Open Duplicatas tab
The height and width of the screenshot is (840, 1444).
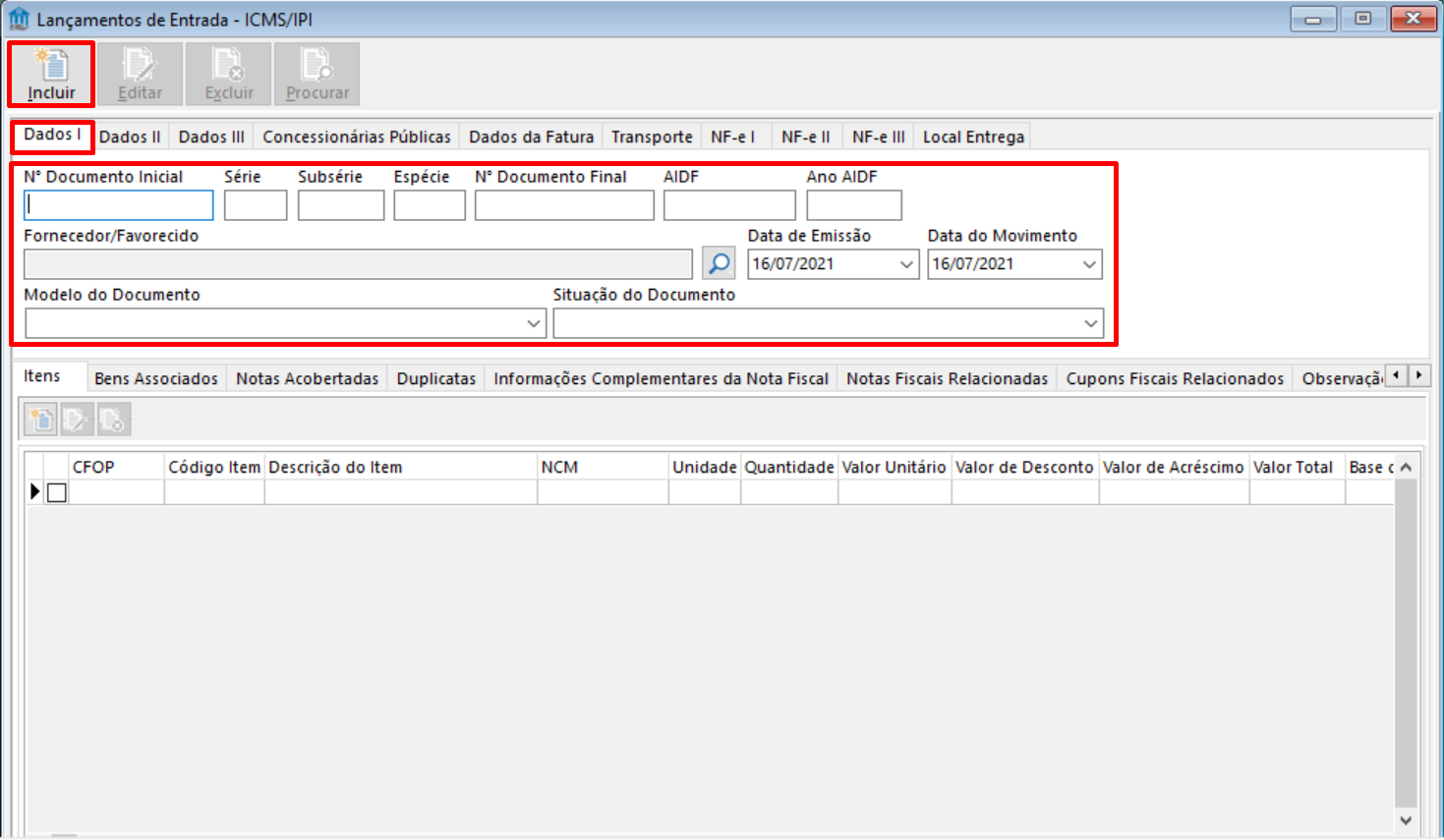tap(436, 378)
